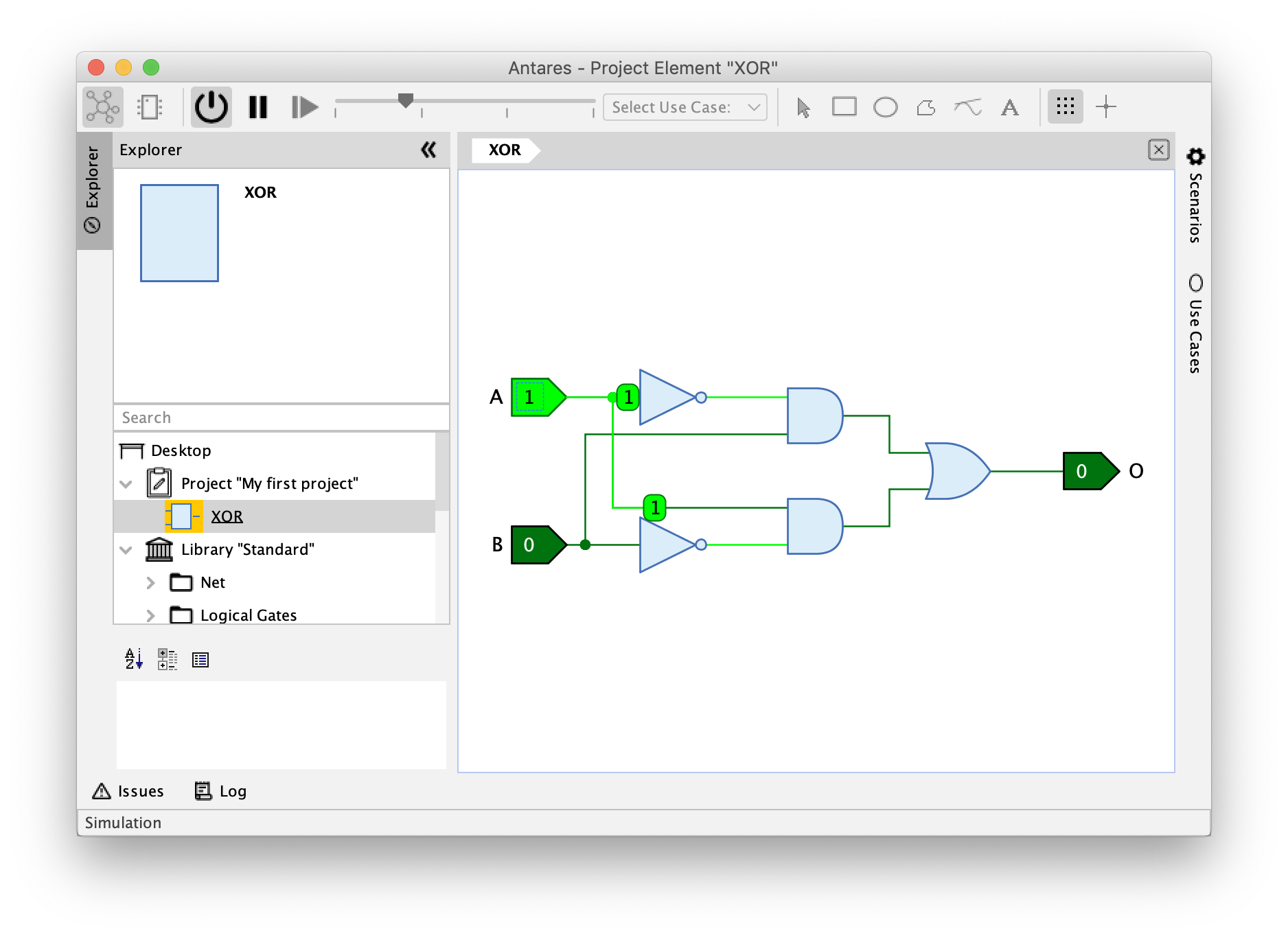
Task: Select the Logical Gates folder label
Action: pyautogui.click(x=249, y=615)
